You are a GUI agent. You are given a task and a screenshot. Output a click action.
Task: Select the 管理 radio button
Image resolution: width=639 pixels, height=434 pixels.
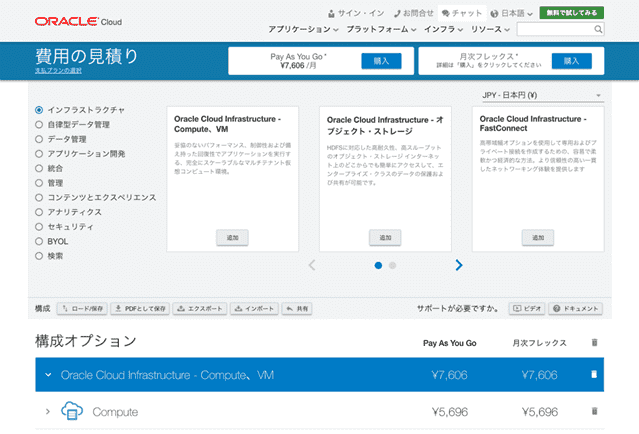[x=39, y=183]
